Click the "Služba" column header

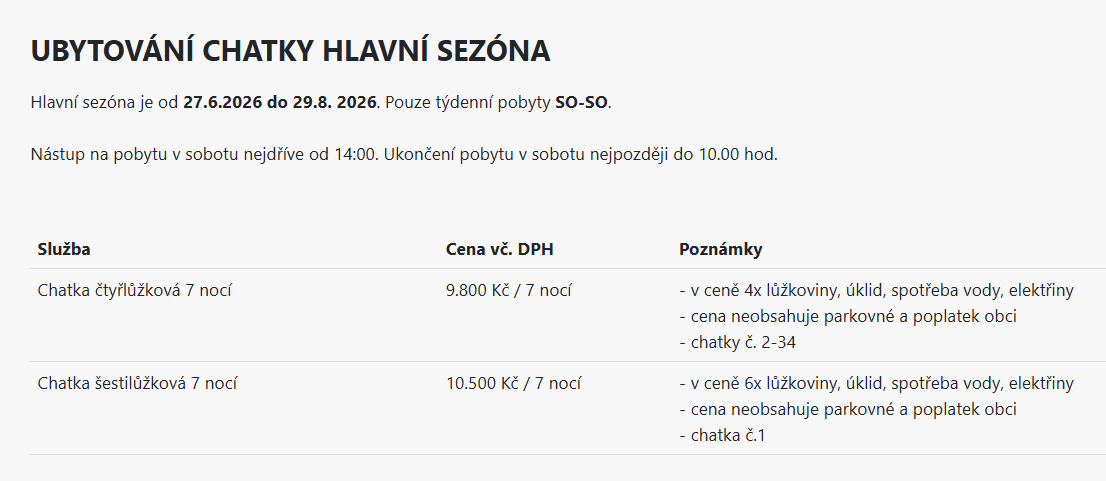[x=64, y=249]
